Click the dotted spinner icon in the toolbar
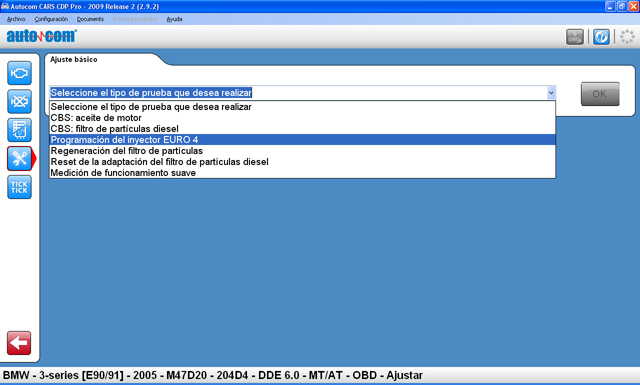The width and height of the screenshot is (640, 385). click(627, 37)
